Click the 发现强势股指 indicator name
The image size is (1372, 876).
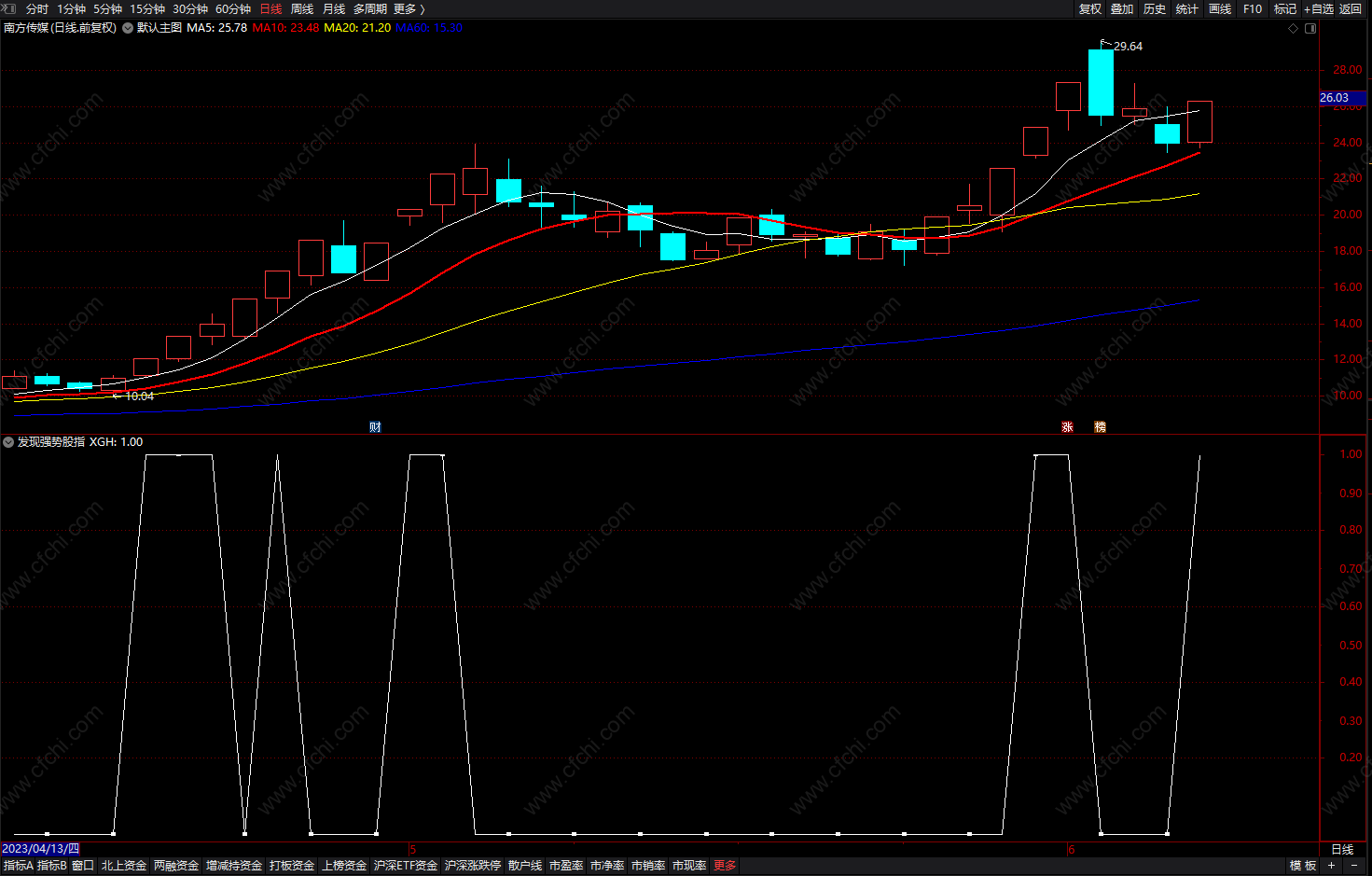[51, 442]
